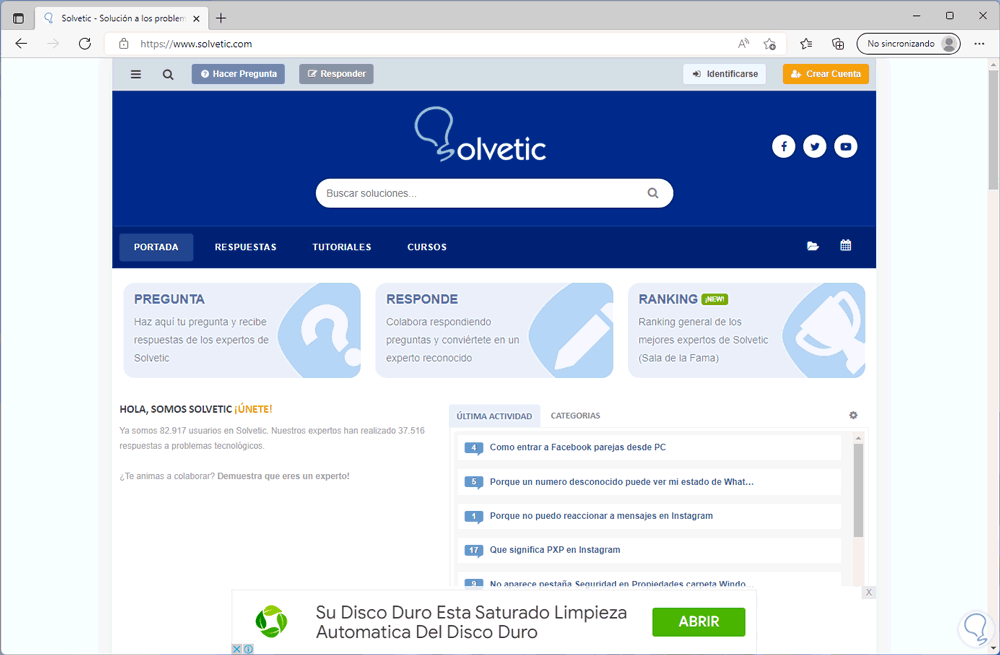Open Que significa PXP en Instagram post

click(x=554, y=549)
